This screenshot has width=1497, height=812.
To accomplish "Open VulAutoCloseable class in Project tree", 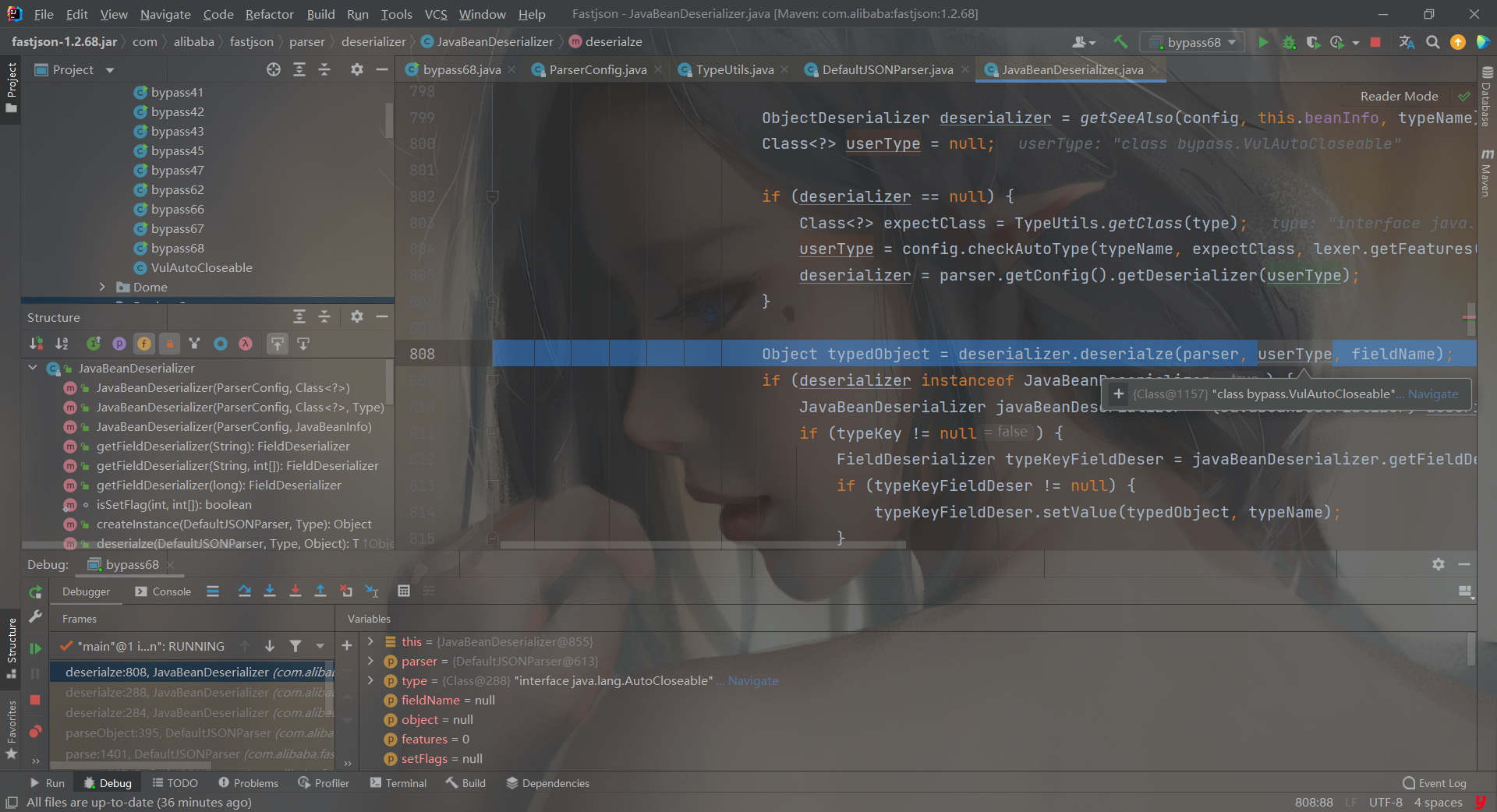I will pyautogui.click(x=201, y=267).
